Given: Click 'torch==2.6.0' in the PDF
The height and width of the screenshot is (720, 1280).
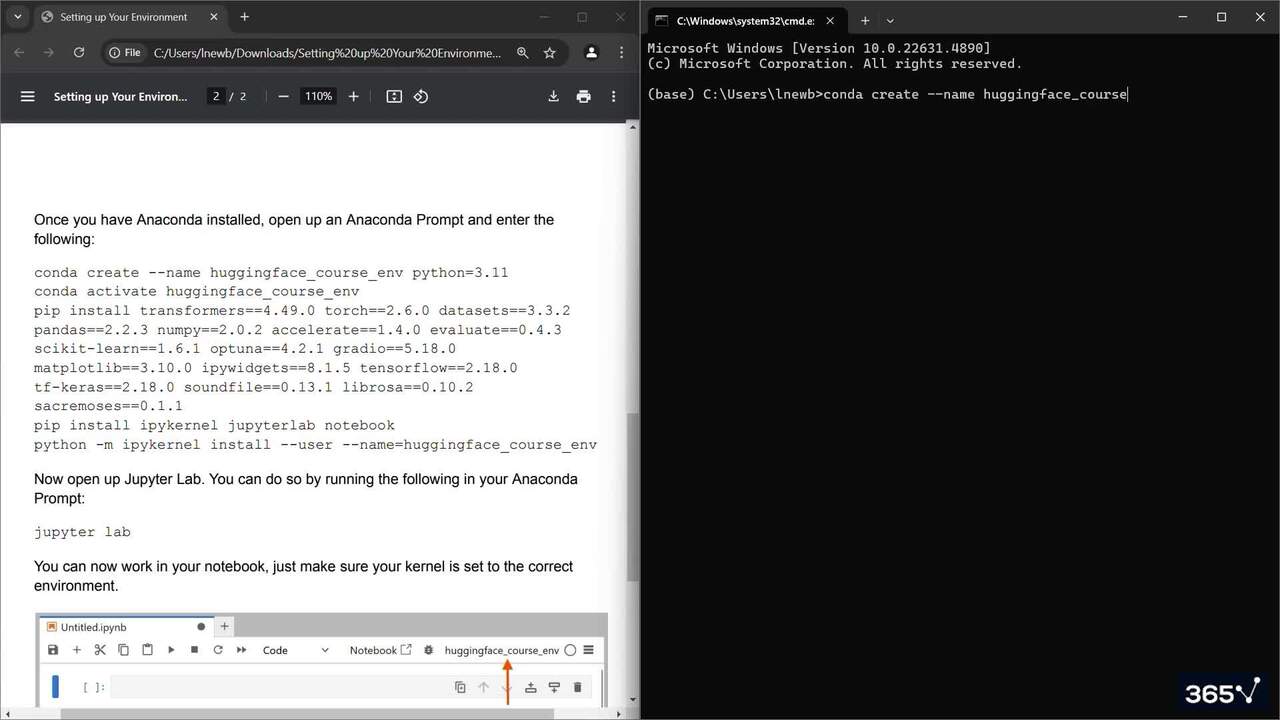Looking at the screenshot, I should [377, 310].
